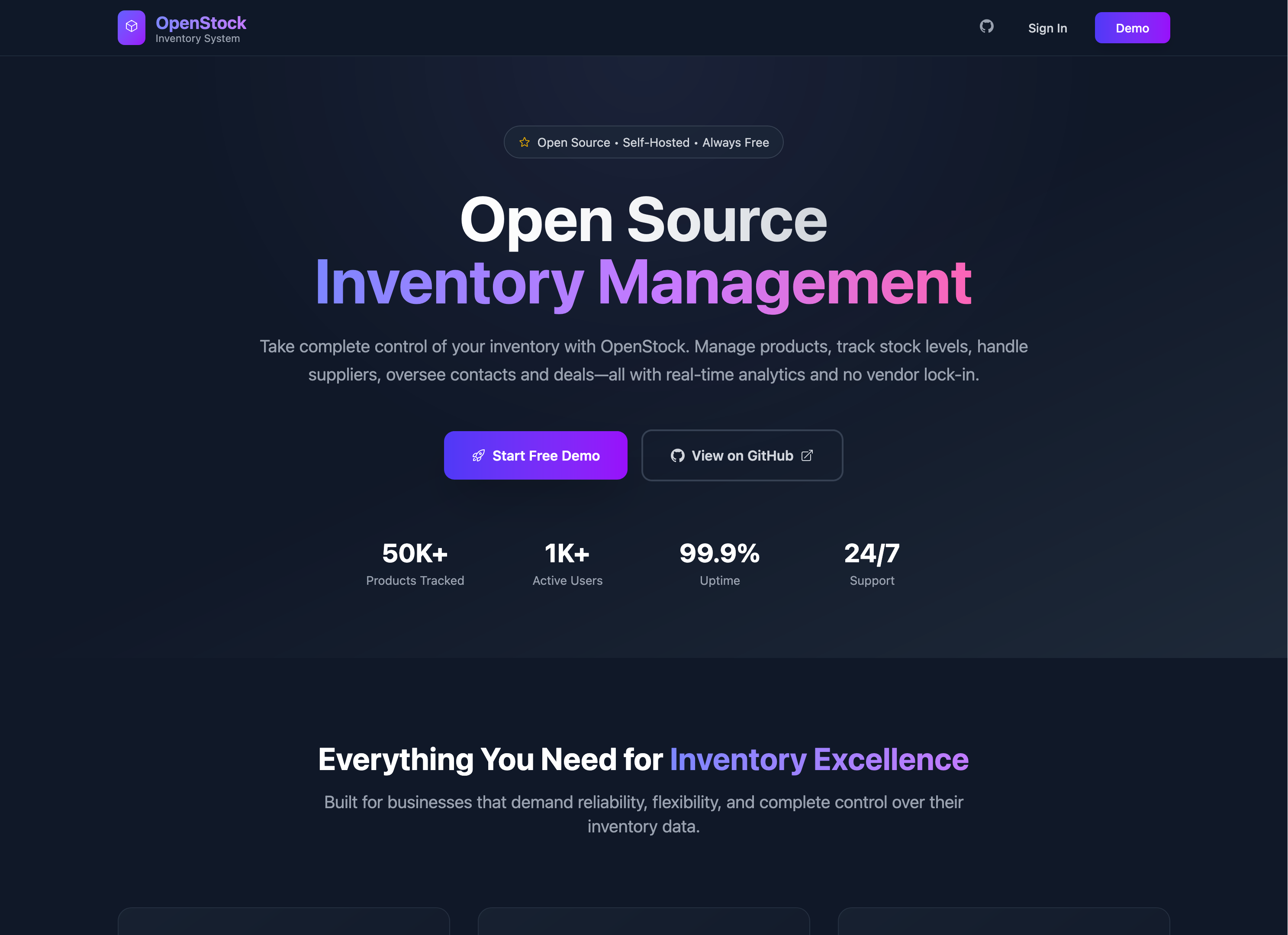Click the external link arrow icon
Image resolution: width=1288 pixels, height=935 pixels.
click(x=807, y=455)
